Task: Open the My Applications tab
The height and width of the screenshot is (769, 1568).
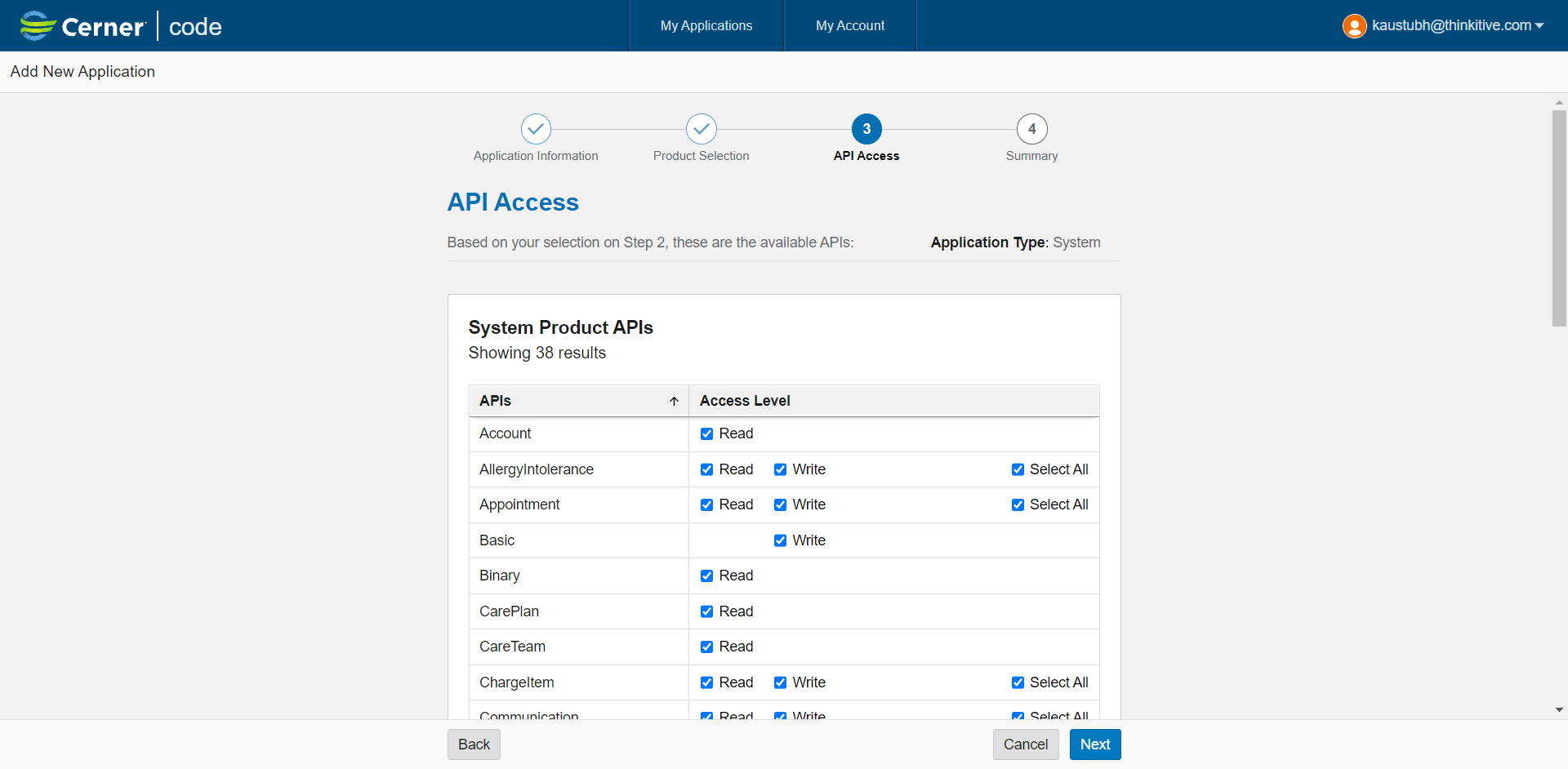Action: pos(706,25)
